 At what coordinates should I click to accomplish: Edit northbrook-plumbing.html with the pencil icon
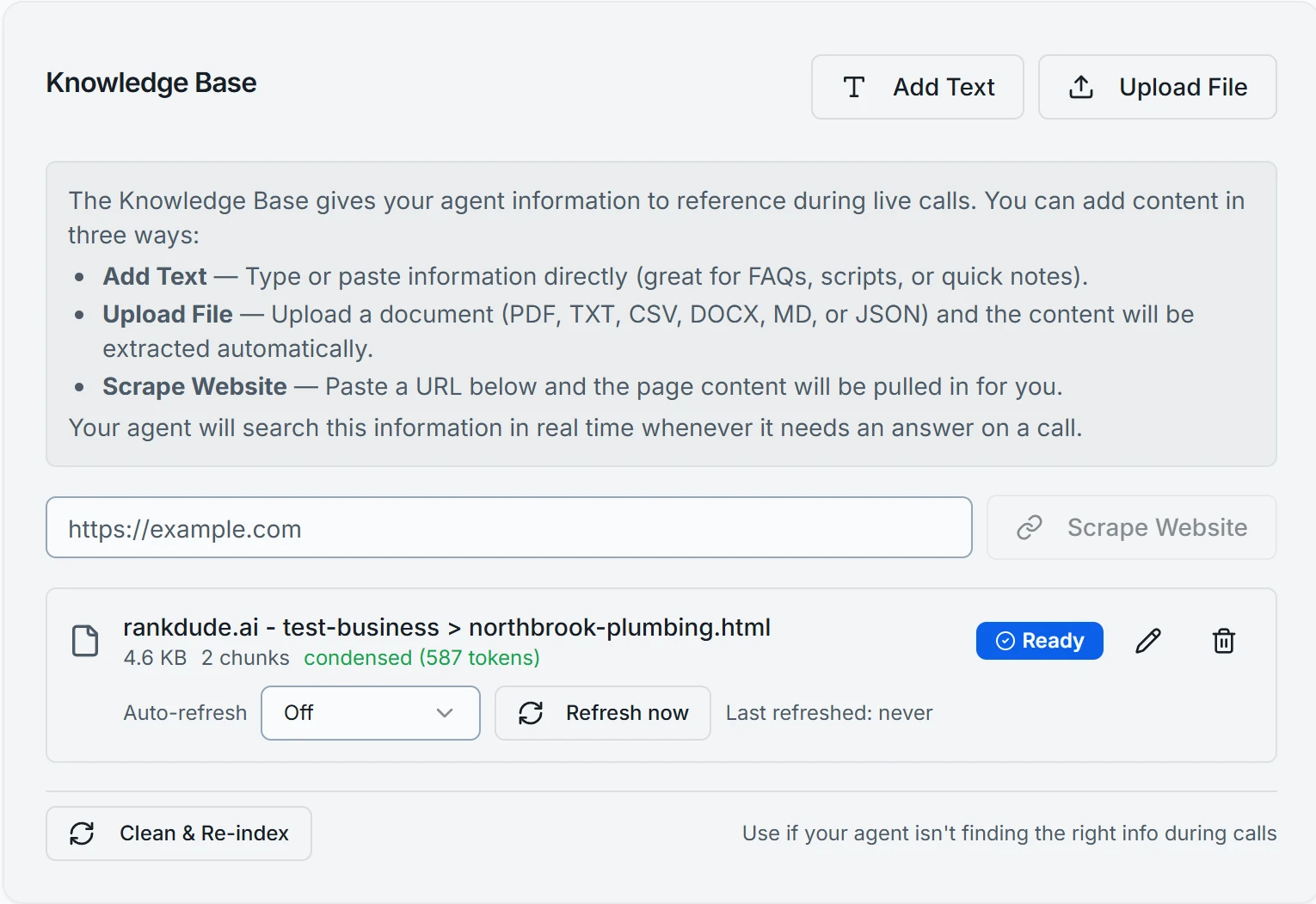coord(1148,641)
